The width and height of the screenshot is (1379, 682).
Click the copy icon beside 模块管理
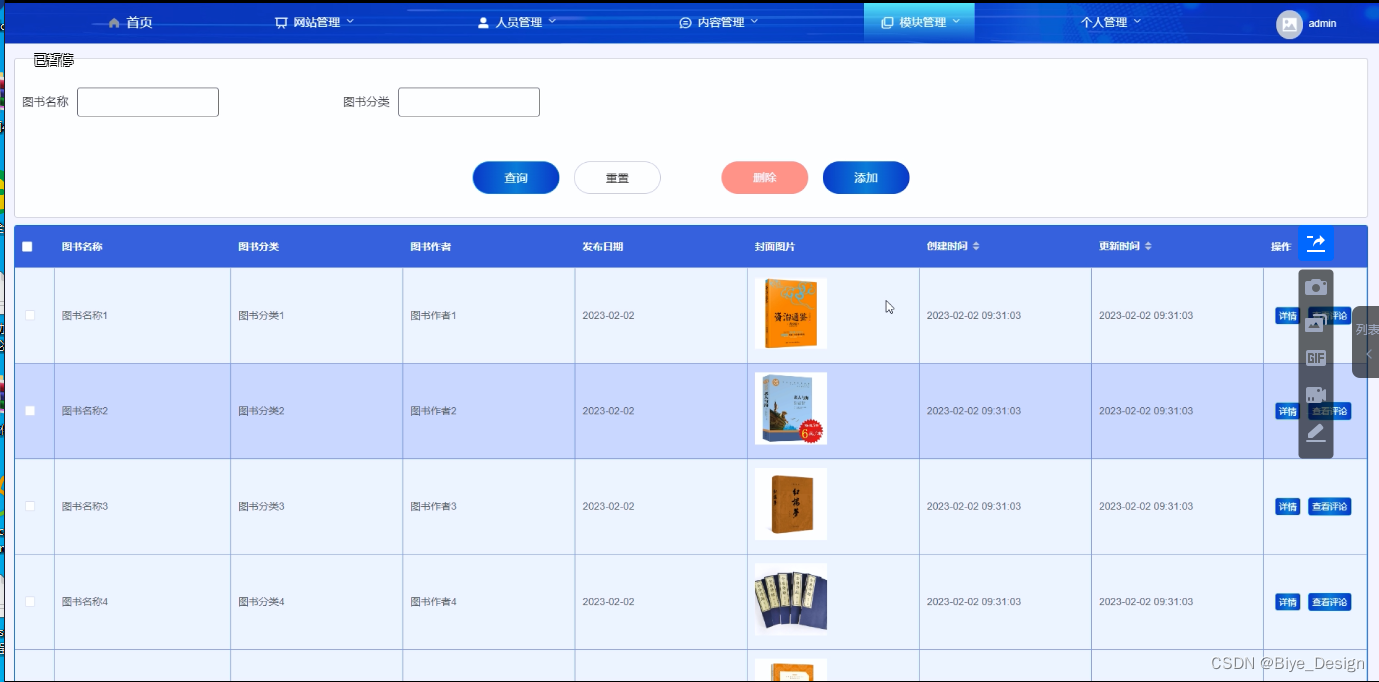click(x=887, y=23)
